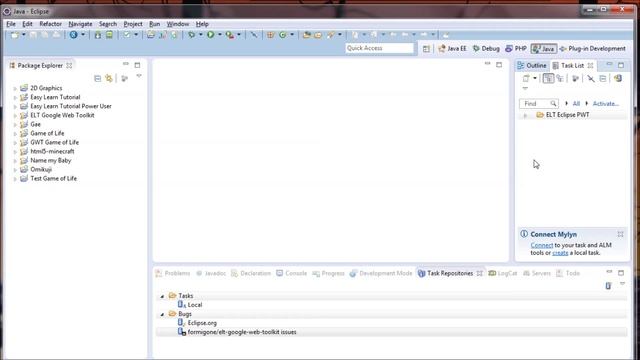Screen dimensions: 640x360
Task: Click Collapse All icon in Task List
Action: [x=603, y=78]
